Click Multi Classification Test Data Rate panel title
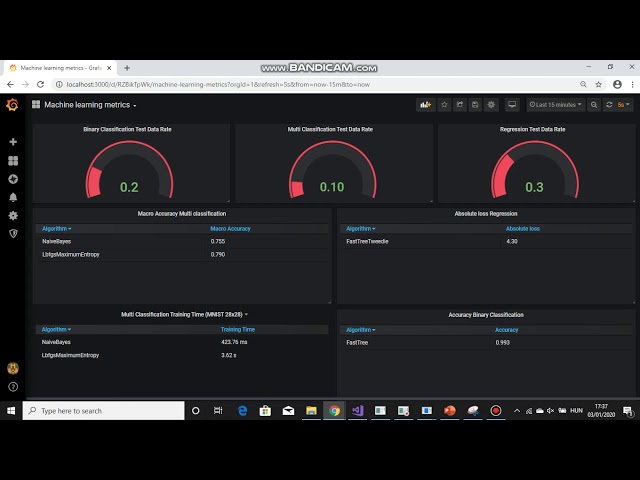640x480 pixels. point(330,129)
